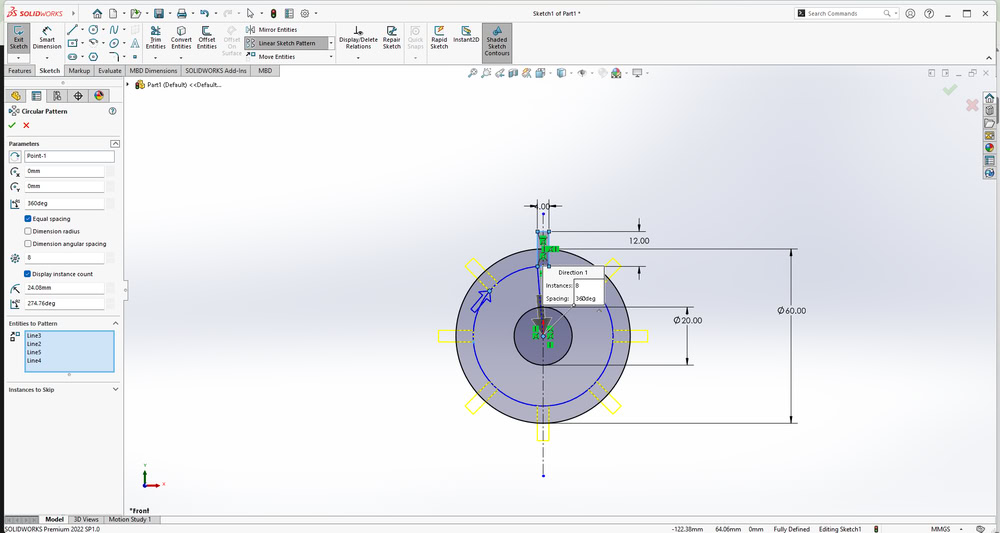
Task: Open Display/Delete Relations tool
Action: click(x=358, y=38)
